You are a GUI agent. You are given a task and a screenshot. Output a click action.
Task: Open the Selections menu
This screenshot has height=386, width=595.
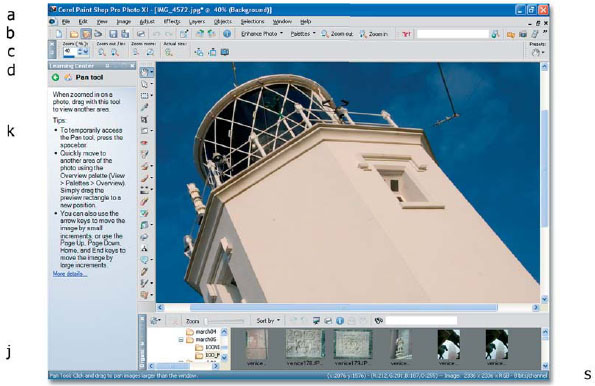point(252,22)
